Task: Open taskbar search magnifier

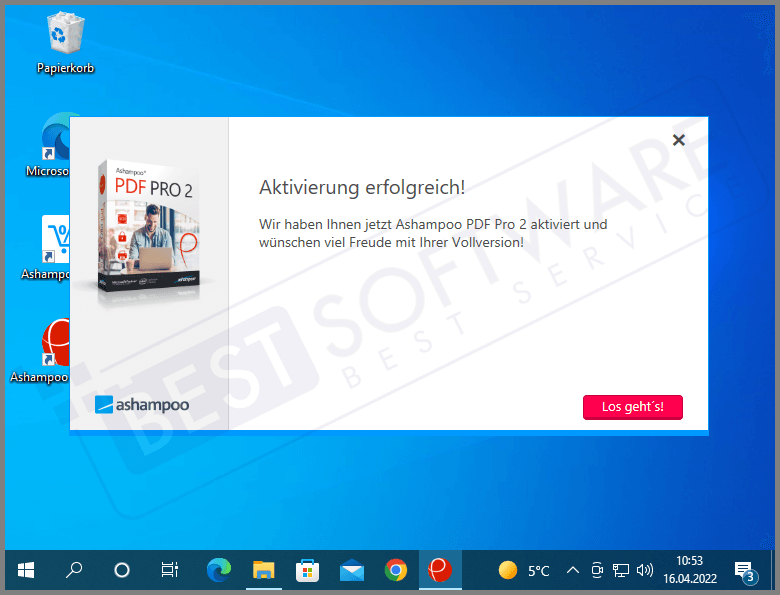Action: click(x=74, y=570)
